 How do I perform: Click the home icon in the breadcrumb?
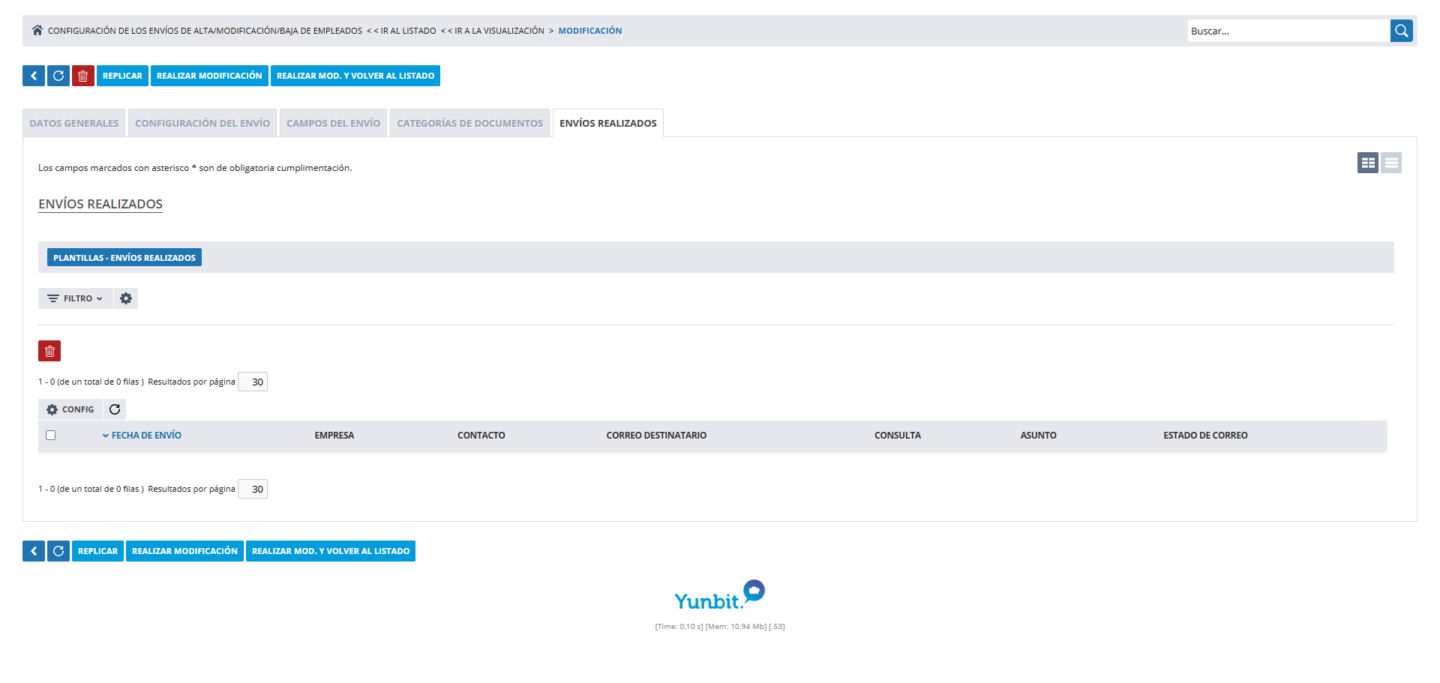(37, 31)
